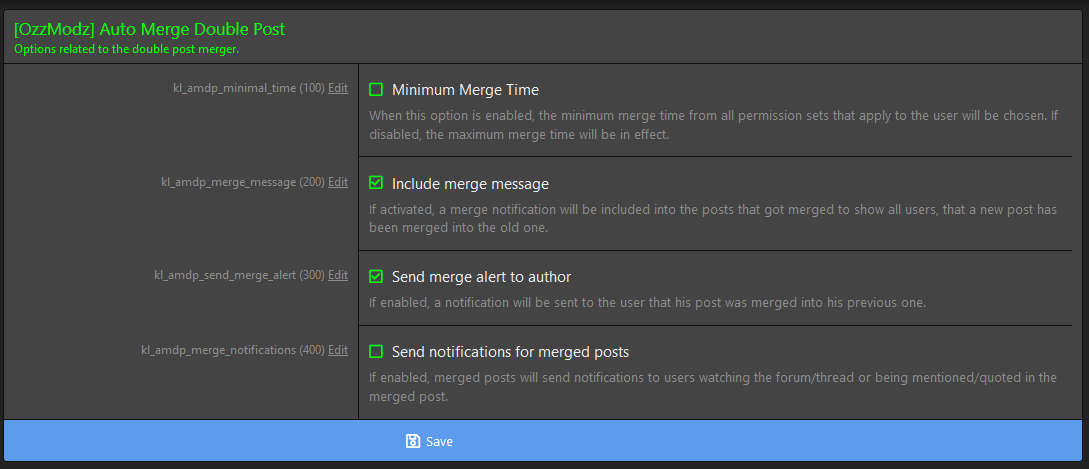Click the subtitle about double post merger options

point(126,49)
